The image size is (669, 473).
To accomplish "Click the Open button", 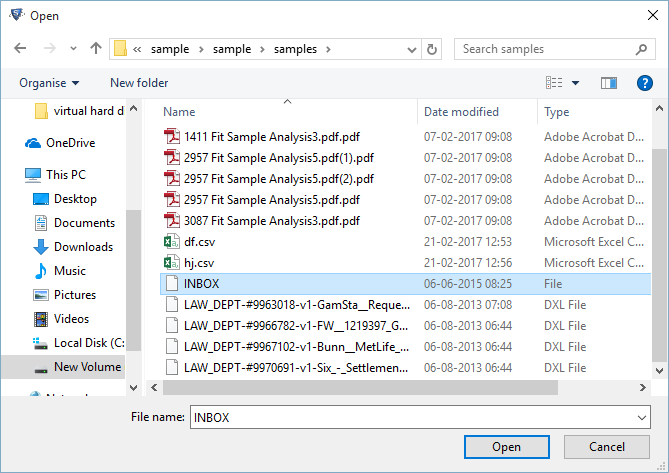I will (506, 447).
